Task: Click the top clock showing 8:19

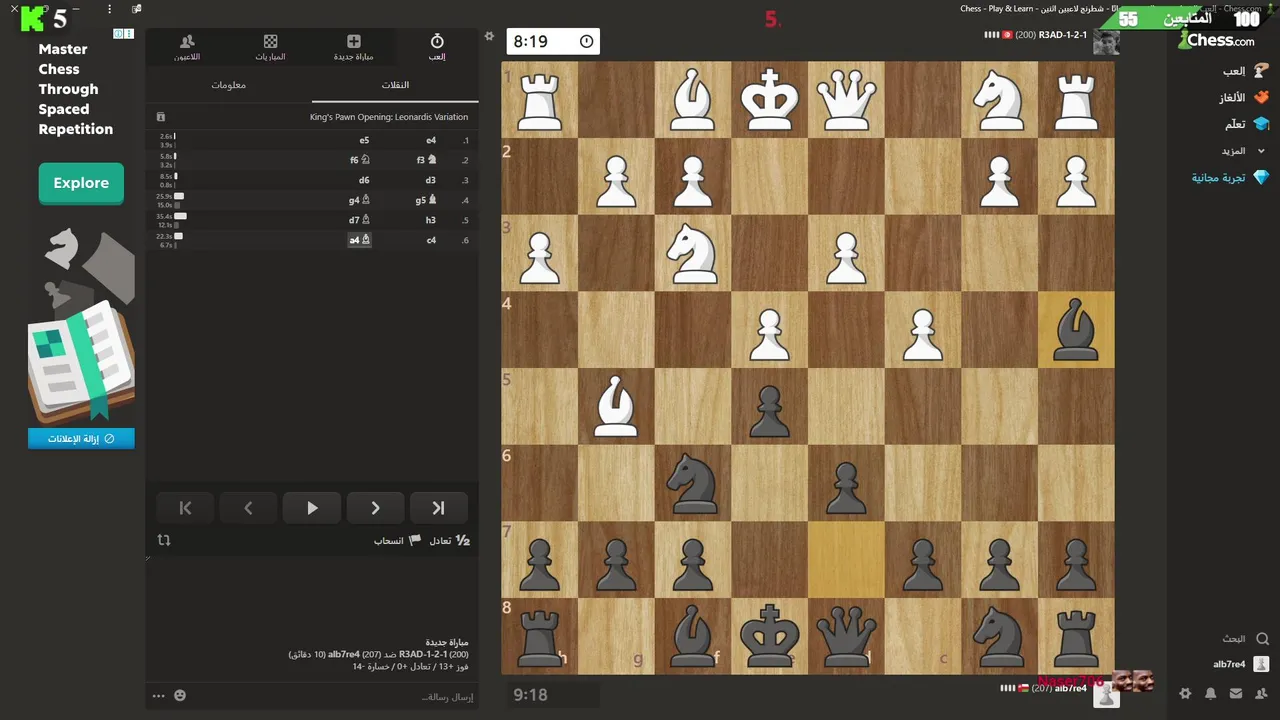Action: click(x=553, y=41)
